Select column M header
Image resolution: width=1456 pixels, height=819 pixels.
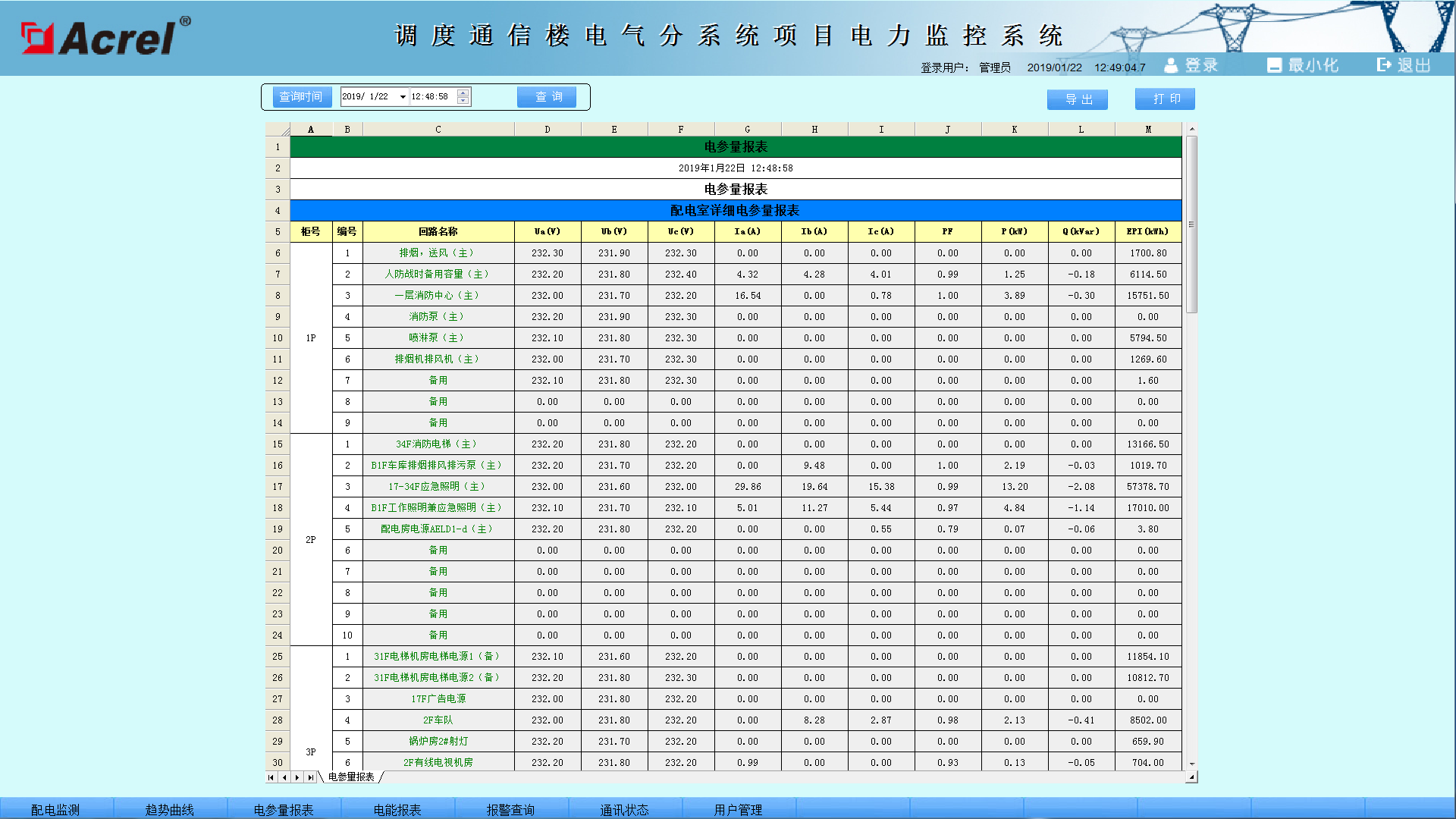pyautogui.click(x=1148, y=130)
